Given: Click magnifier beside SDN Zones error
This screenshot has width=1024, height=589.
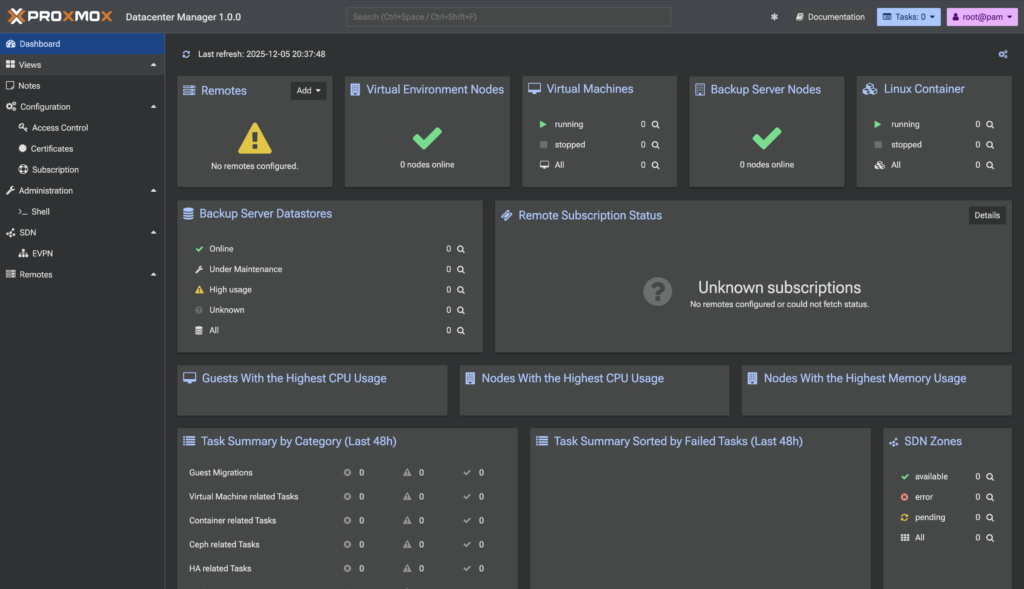Looking at the screenshot, I should click(x=990, y=497).
